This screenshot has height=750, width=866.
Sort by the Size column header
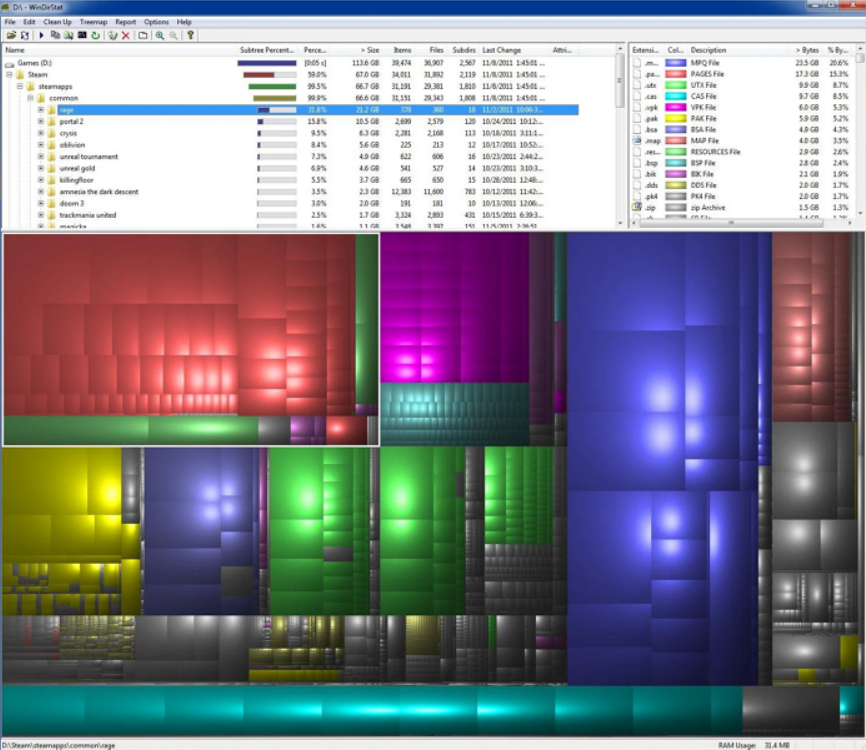(368, 49)
